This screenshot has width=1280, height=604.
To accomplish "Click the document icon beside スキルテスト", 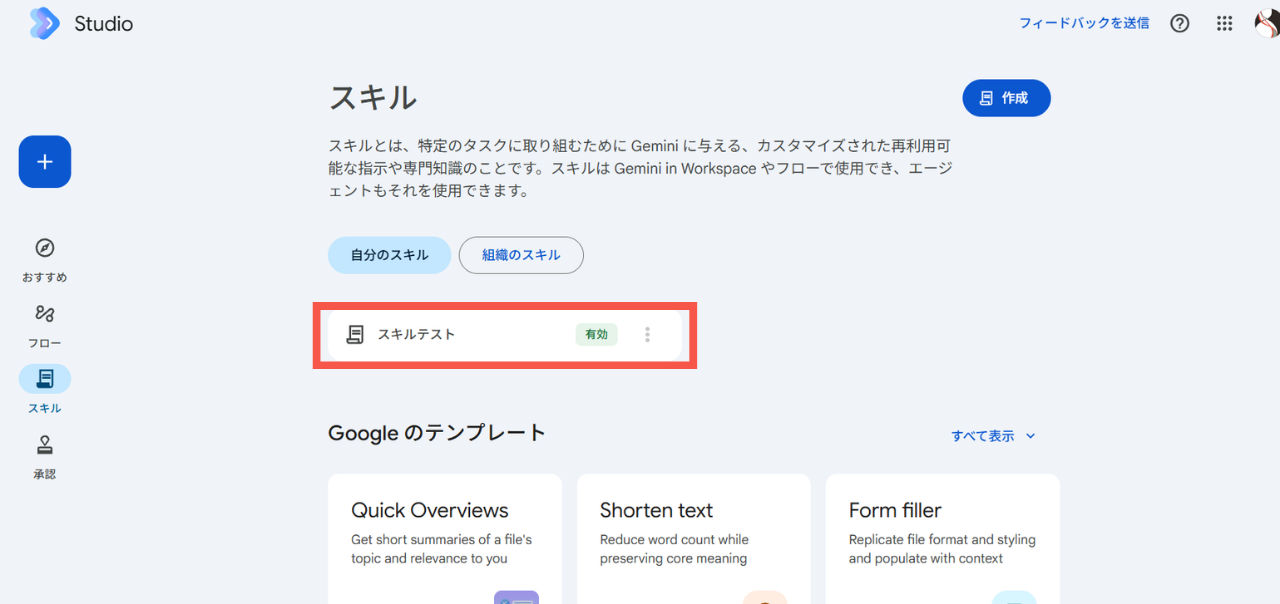I will click(x=355, y=335).
